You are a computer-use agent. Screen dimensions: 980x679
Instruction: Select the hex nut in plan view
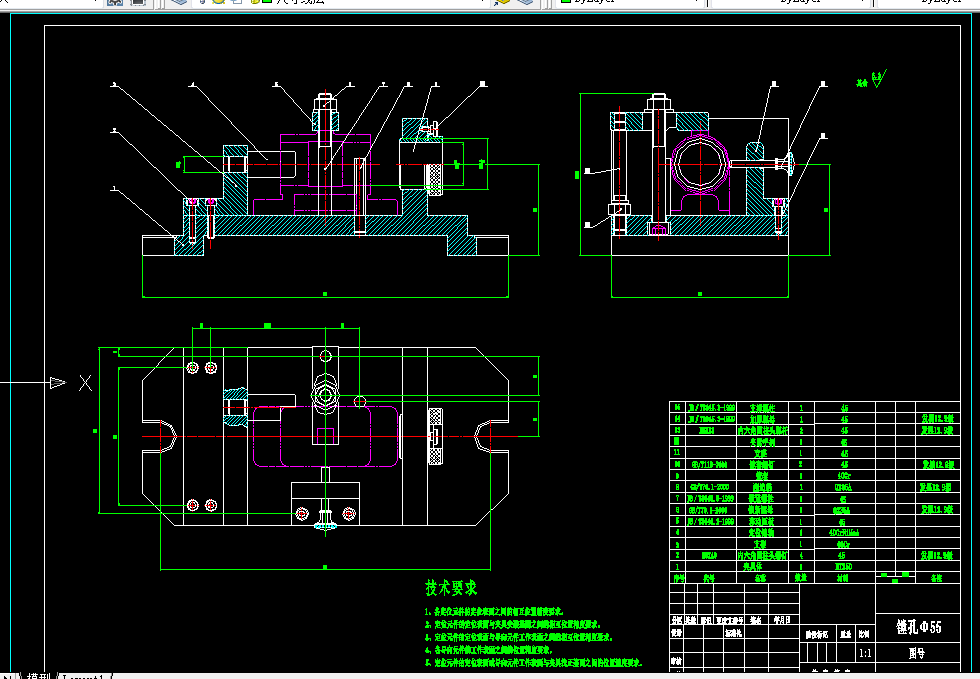click(325, 395)
